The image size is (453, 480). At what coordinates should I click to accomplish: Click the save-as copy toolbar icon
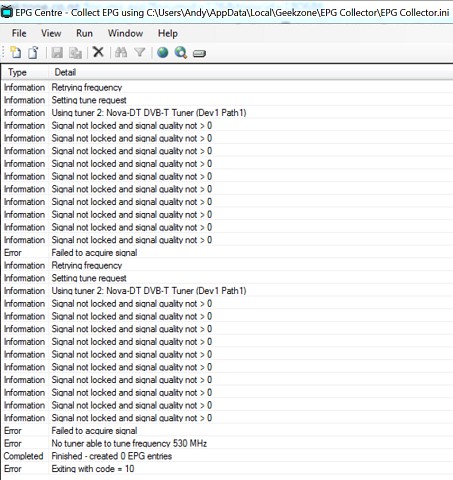click(76, 53)
